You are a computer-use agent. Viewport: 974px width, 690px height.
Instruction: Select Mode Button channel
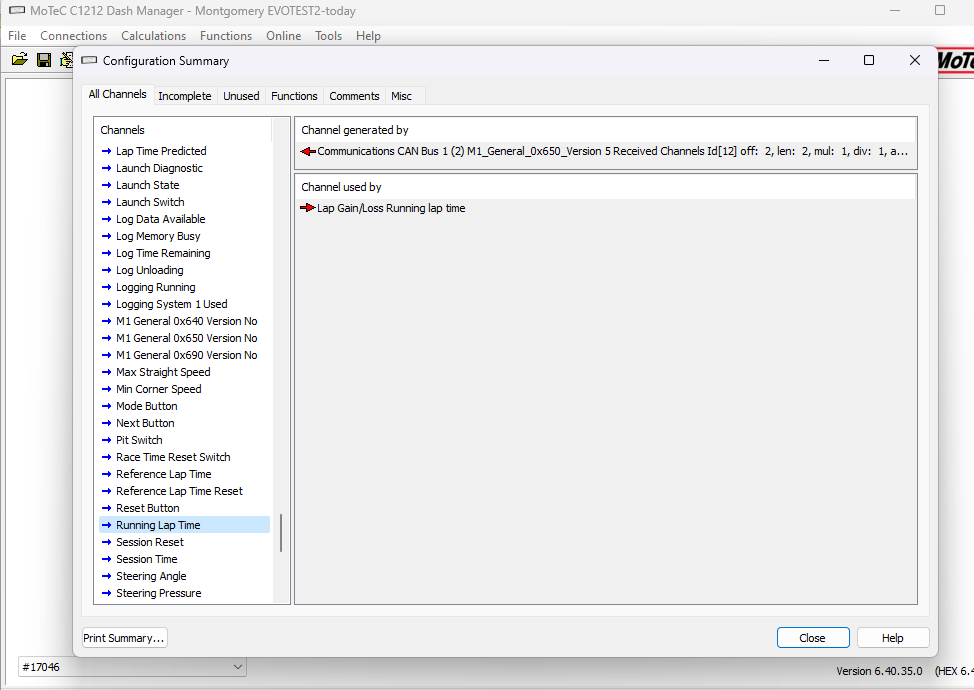pos(147,406)
